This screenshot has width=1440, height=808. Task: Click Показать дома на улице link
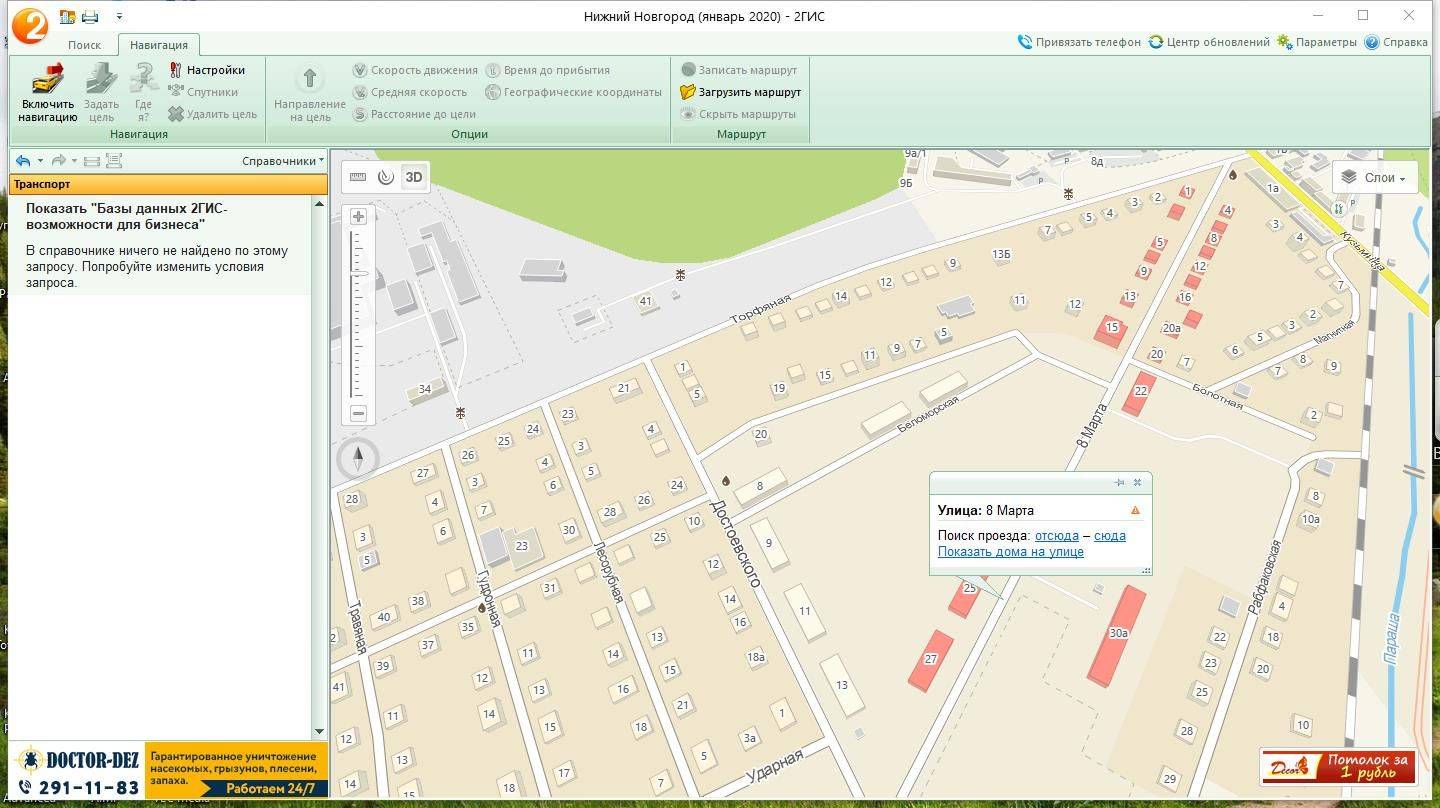click(x=1010, y=552)
